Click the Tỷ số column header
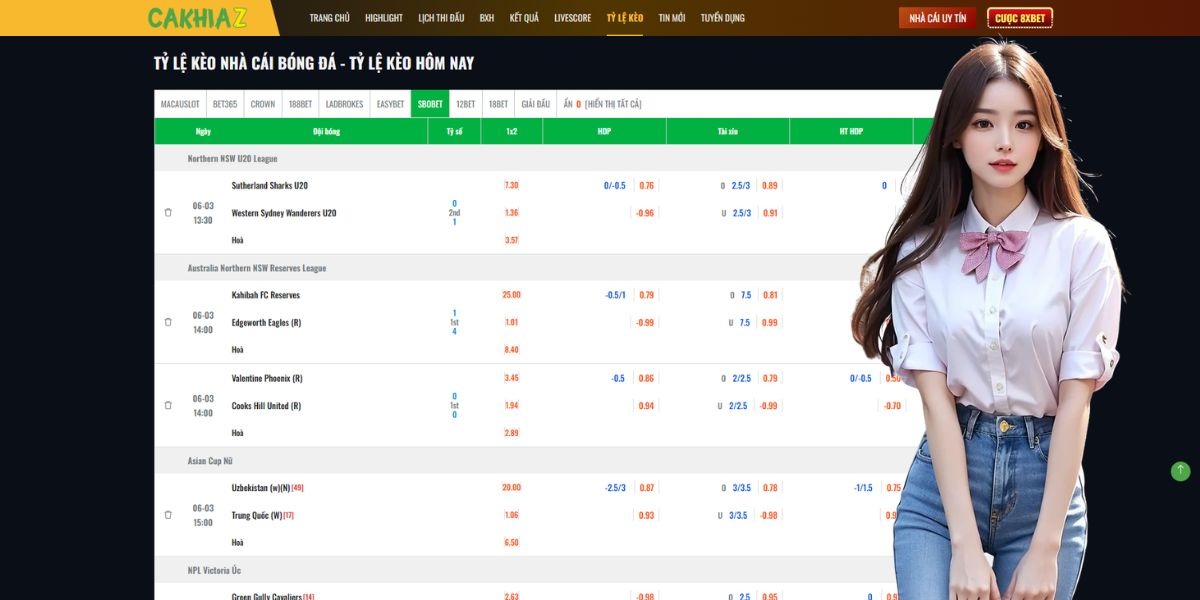Image resolution: width=1200 pixels, height=600 pixels. [x=454, y=131]
